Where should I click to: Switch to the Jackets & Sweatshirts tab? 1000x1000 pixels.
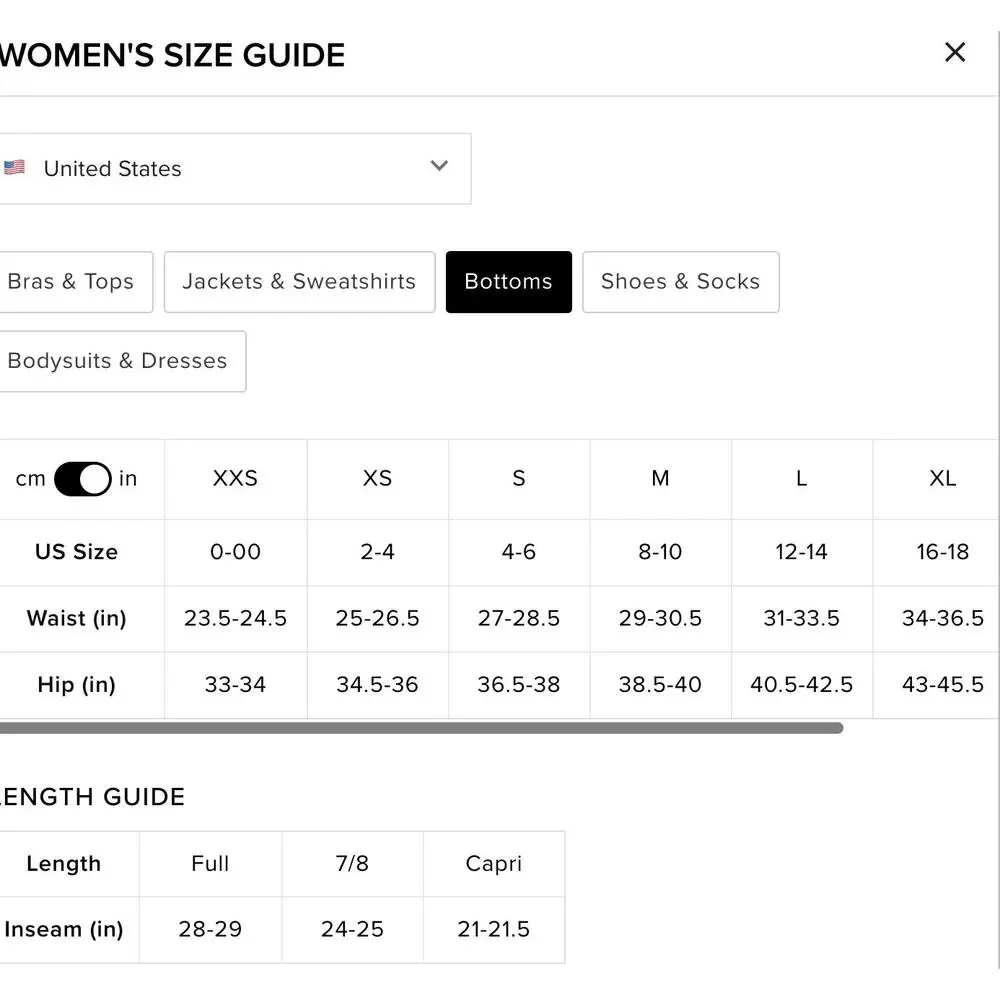[300, 282]
